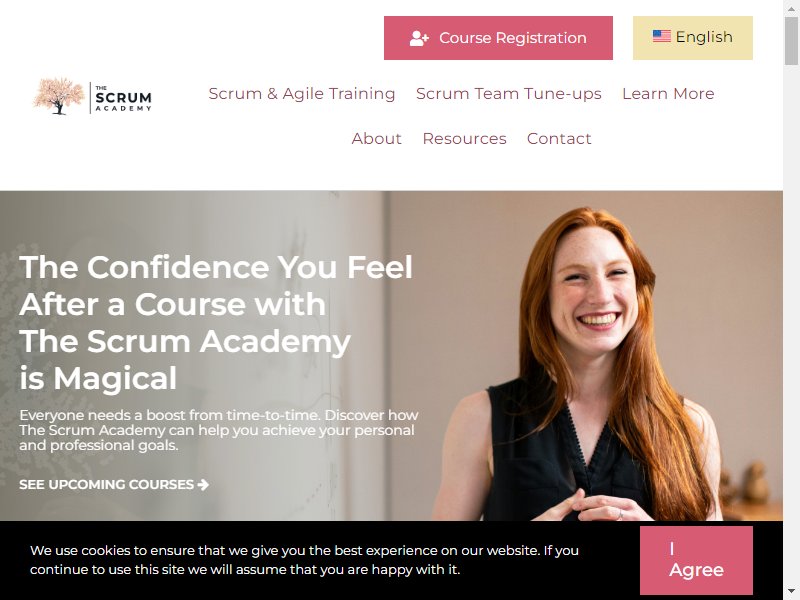Image resolution: width=800 pixels, height=600 pixels.
Task: Click The Scrum Academy wordmark text
Action: (123, 97)
